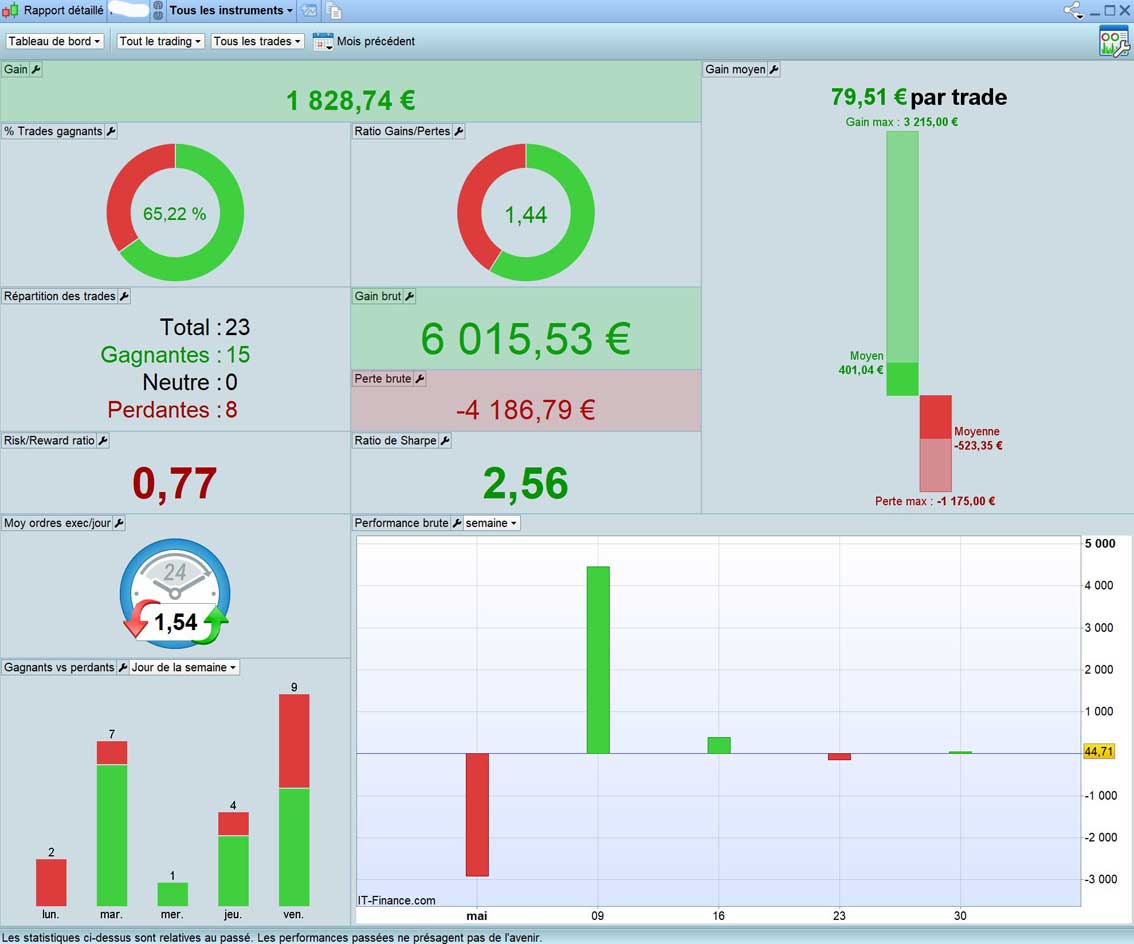Click the Neutre : 0 line
The image size is (1134, 944).
click(x=190, y=382)
